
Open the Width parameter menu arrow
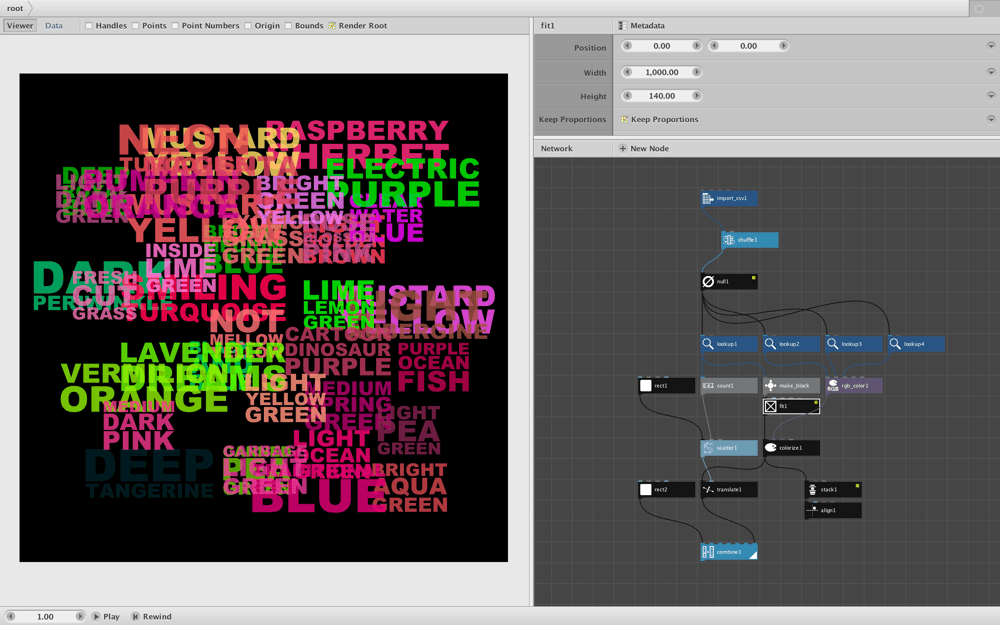[x=990, y=72]
